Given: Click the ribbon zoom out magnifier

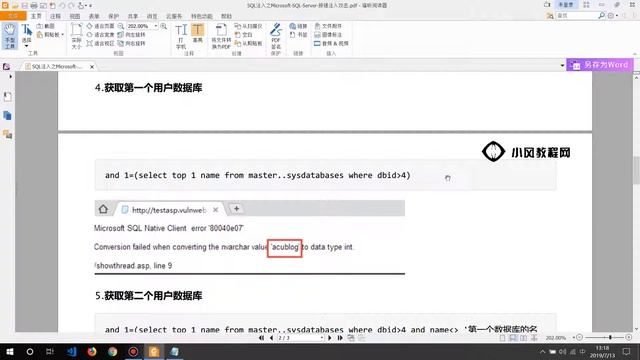Looking at the screenshot, I should tap(121, 26).
